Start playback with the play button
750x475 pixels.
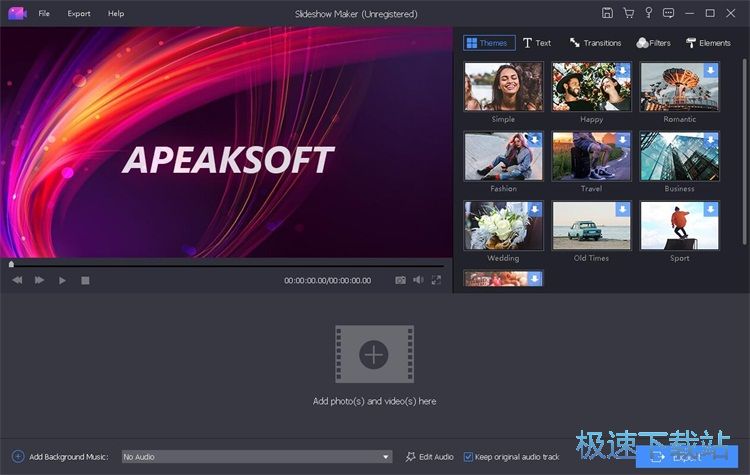tap(62, 280)
